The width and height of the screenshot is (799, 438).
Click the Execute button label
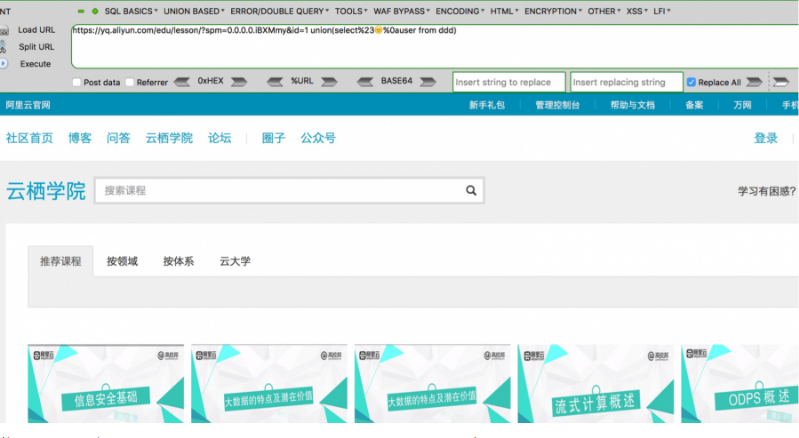(35, 64)
